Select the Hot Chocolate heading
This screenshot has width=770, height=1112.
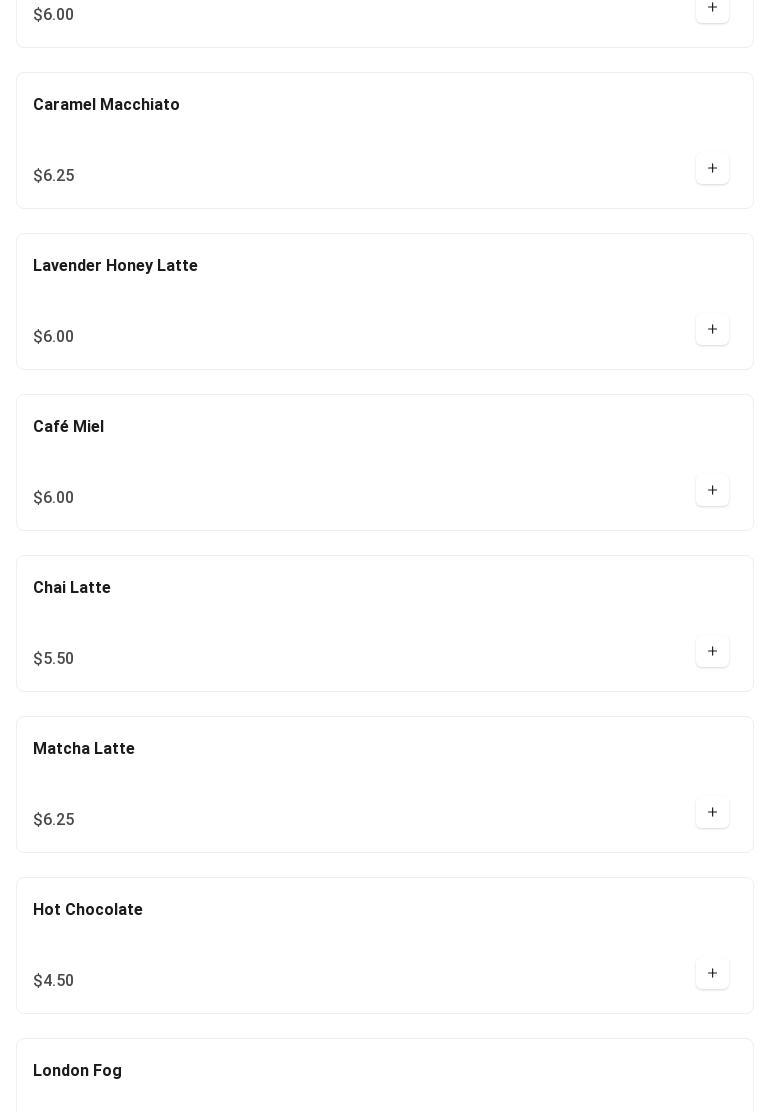click(88, 909)
